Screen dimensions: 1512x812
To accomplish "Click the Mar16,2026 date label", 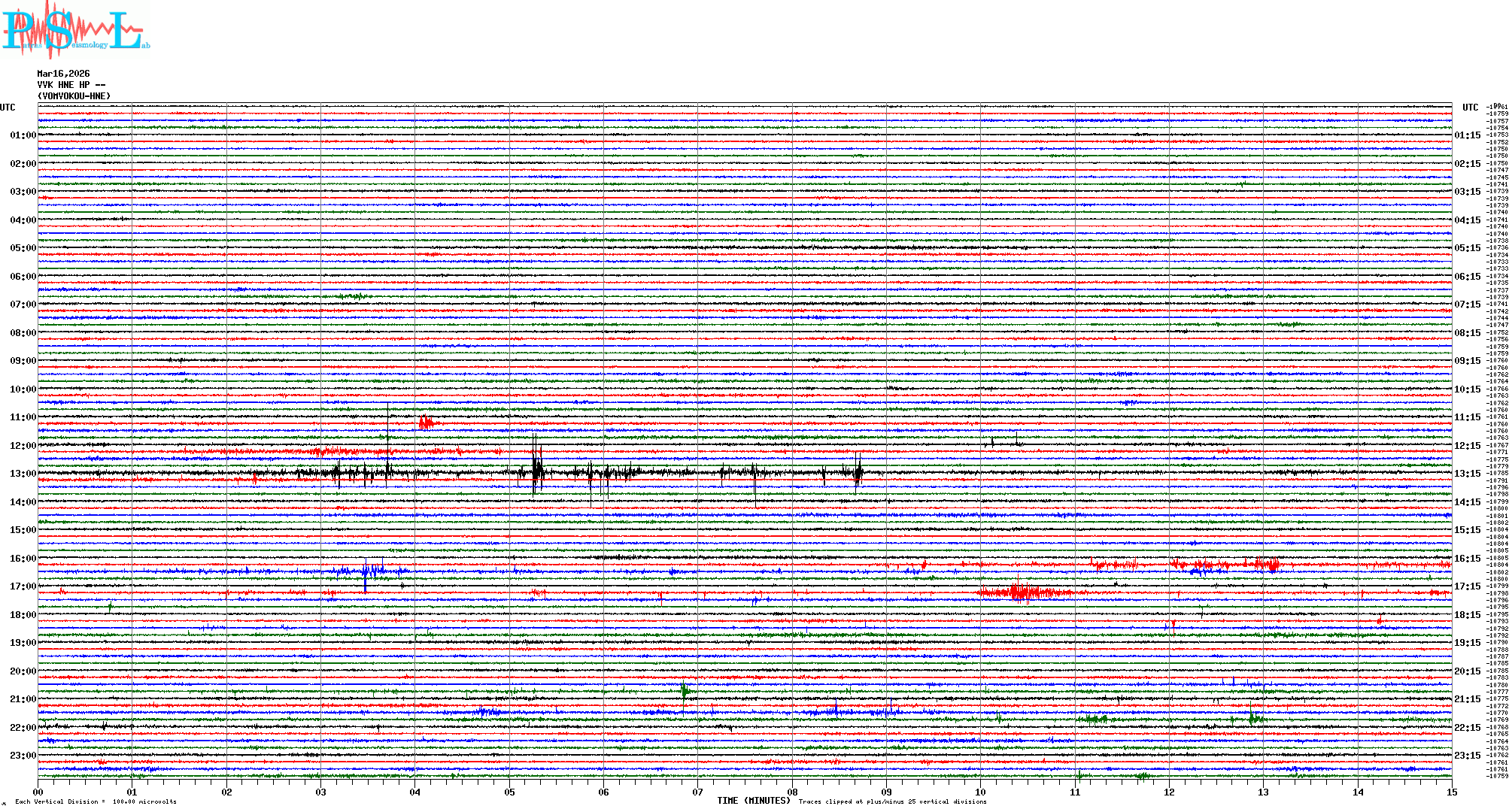I will tap(63, 74).
